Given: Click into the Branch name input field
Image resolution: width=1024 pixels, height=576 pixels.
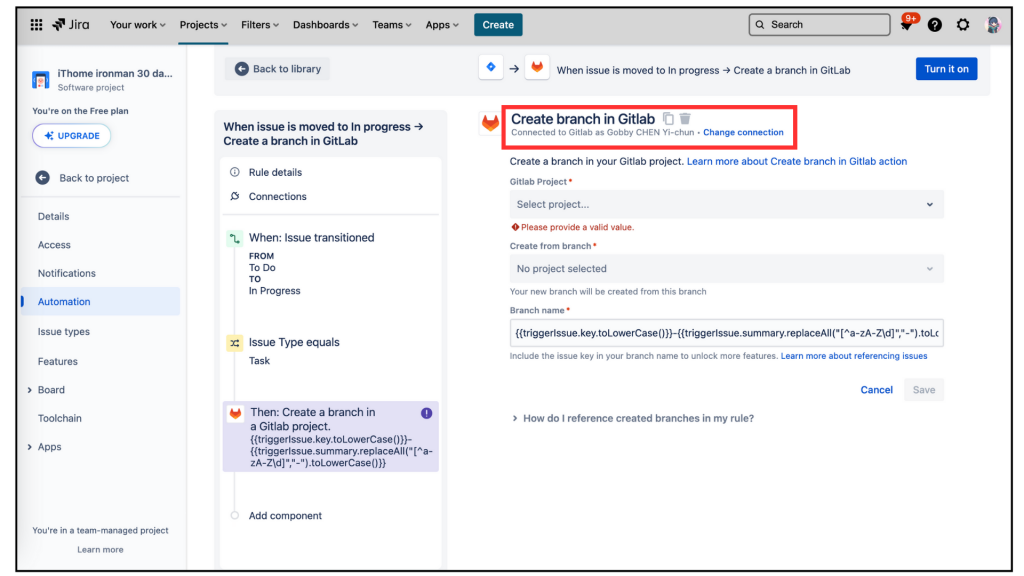Looking at the screenshot, I should pos(726,333).
